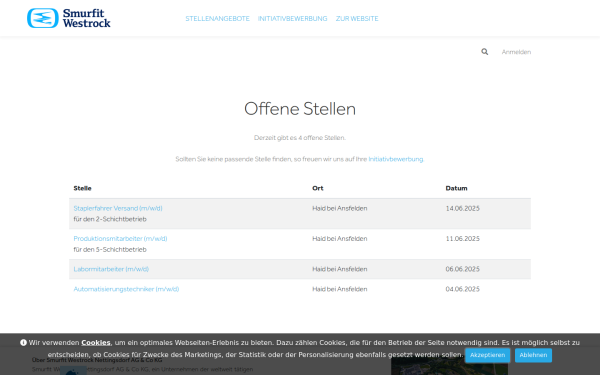
Task: Click location in Automatisierungstechniker row
Action: coord(339,289)
